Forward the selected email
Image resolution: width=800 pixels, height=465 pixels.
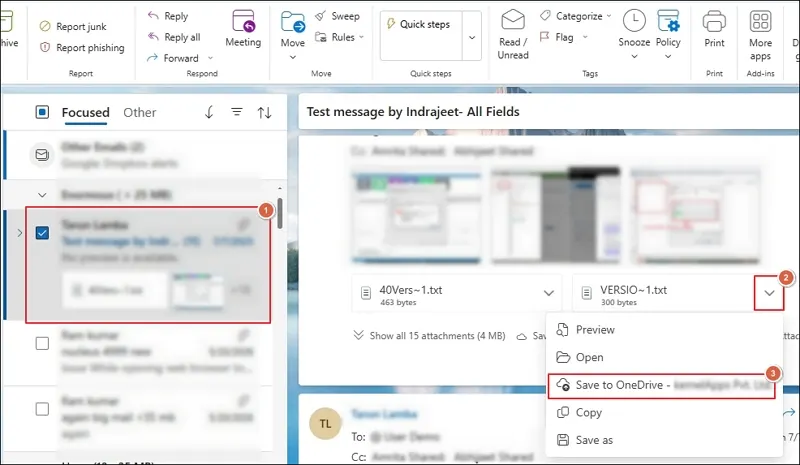173,58
